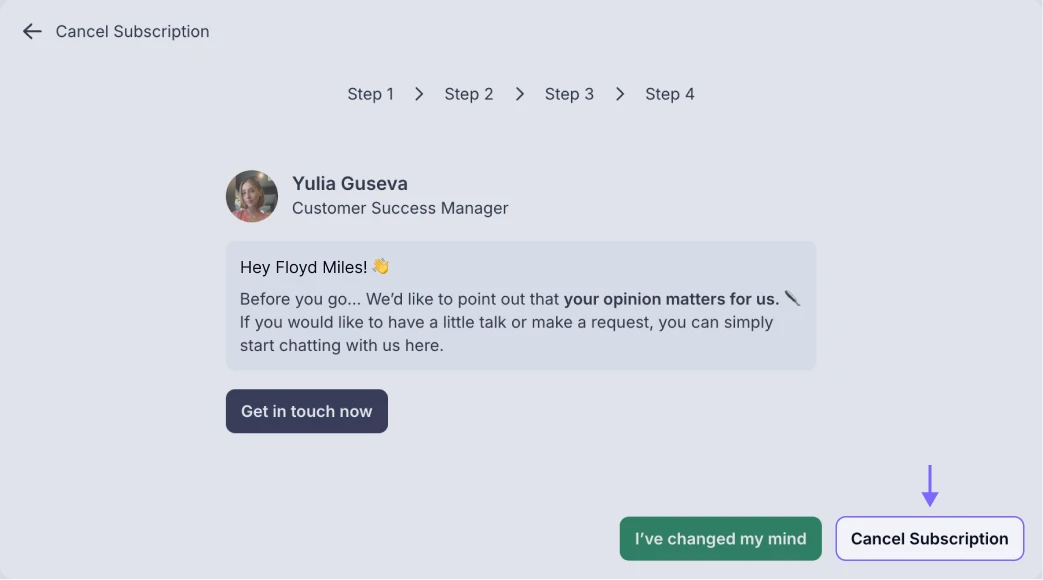
Task: Open Step 4 of the cancellation flow
Action: point(670,94)
